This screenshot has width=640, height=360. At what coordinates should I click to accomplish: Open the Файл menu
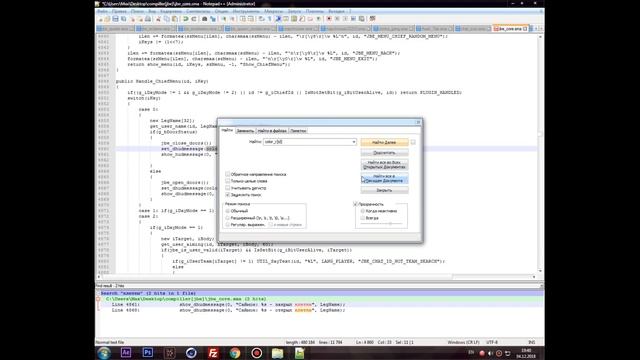[102, 11]
